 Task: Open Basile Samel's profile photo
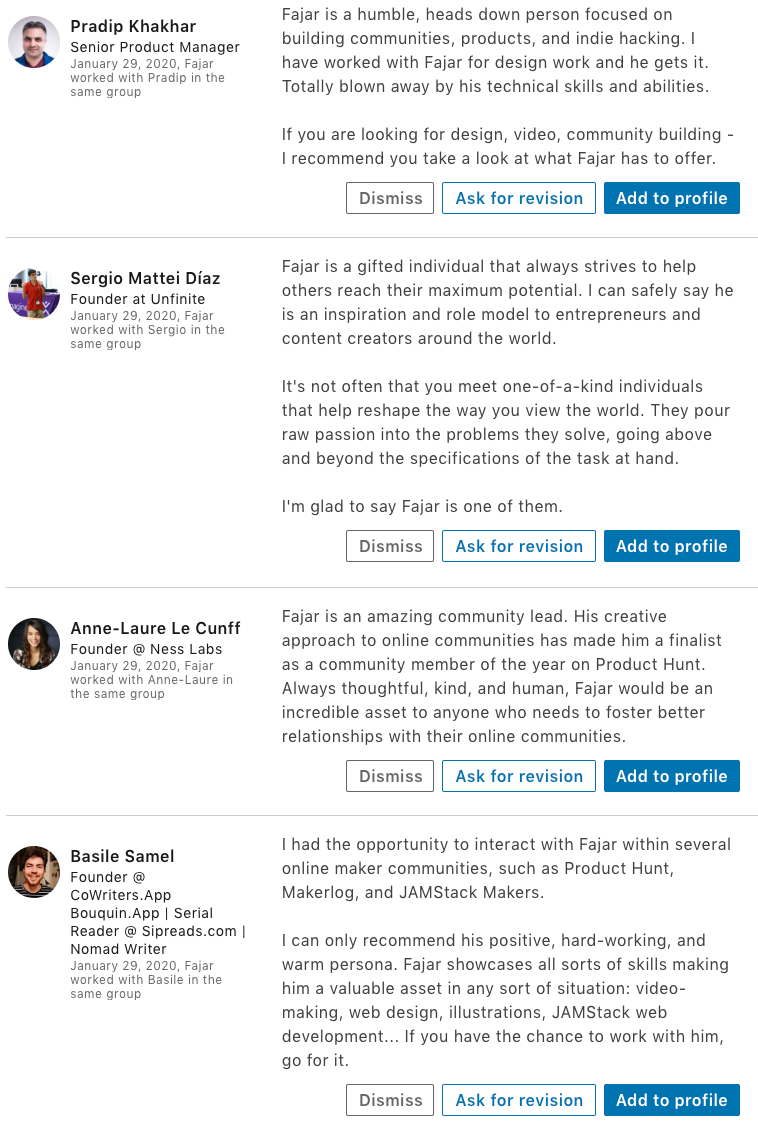tap(34, 871)
